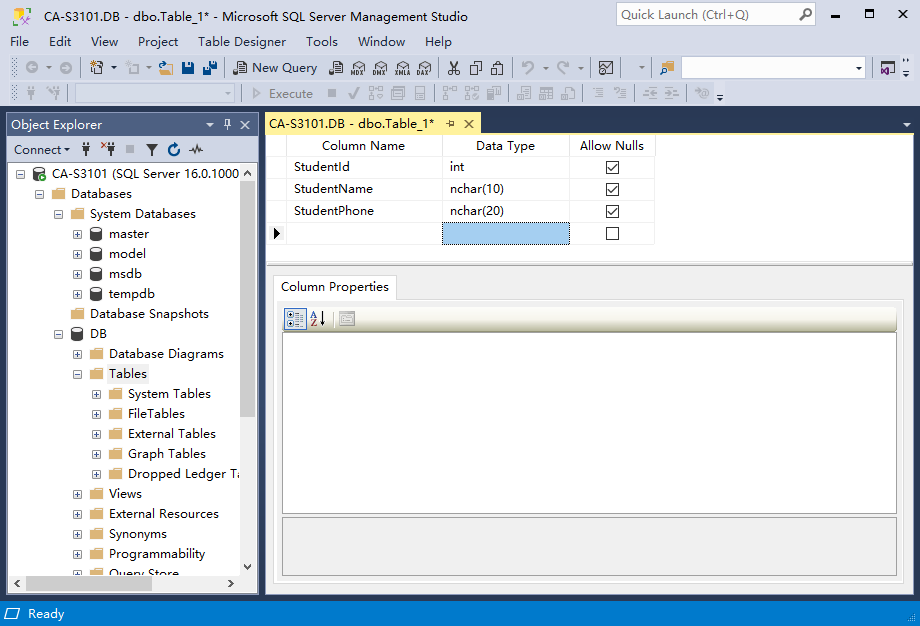Click the MDX query icon in toolbar
920x626 pixels.
click(x=358, y=68)
